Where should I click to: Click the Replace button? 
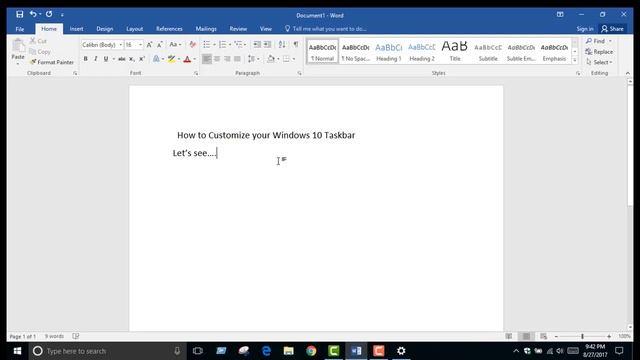[x=599, y=52]
